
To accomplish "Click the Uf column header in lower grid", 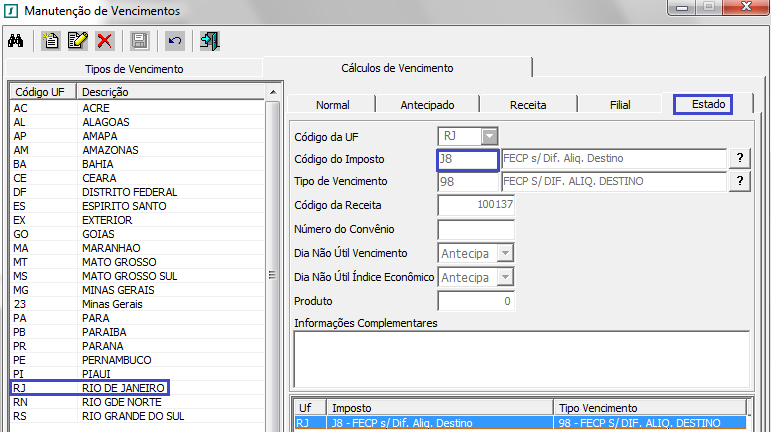I will pyautogui.click(x=310, y=408).
